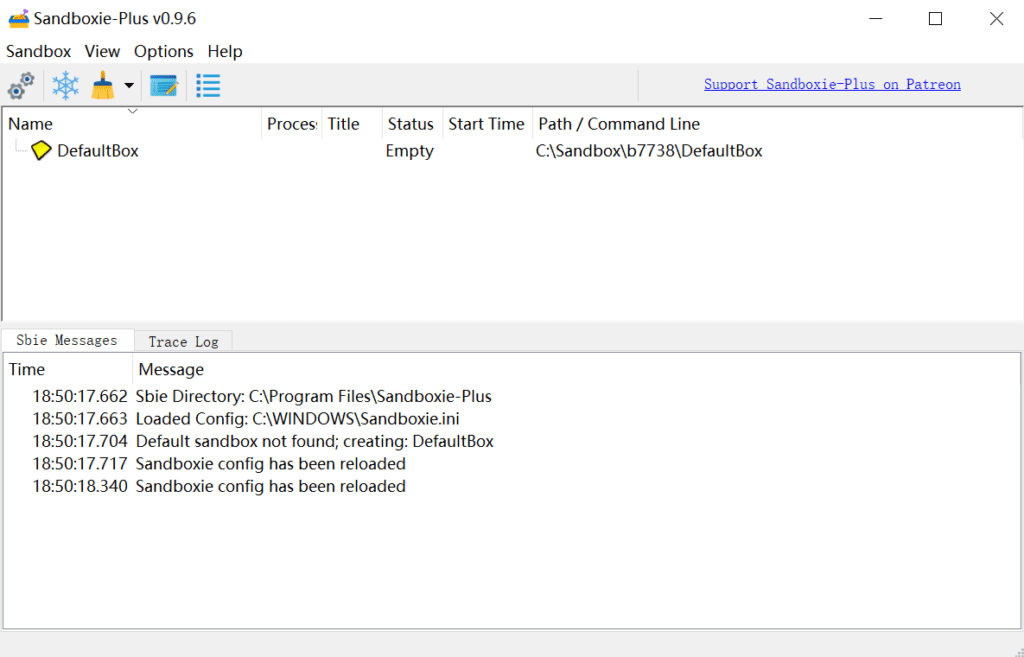Expand the dropdown arrow beside the broom
The width and height of the screenshot is (1024, 657).
129,87
